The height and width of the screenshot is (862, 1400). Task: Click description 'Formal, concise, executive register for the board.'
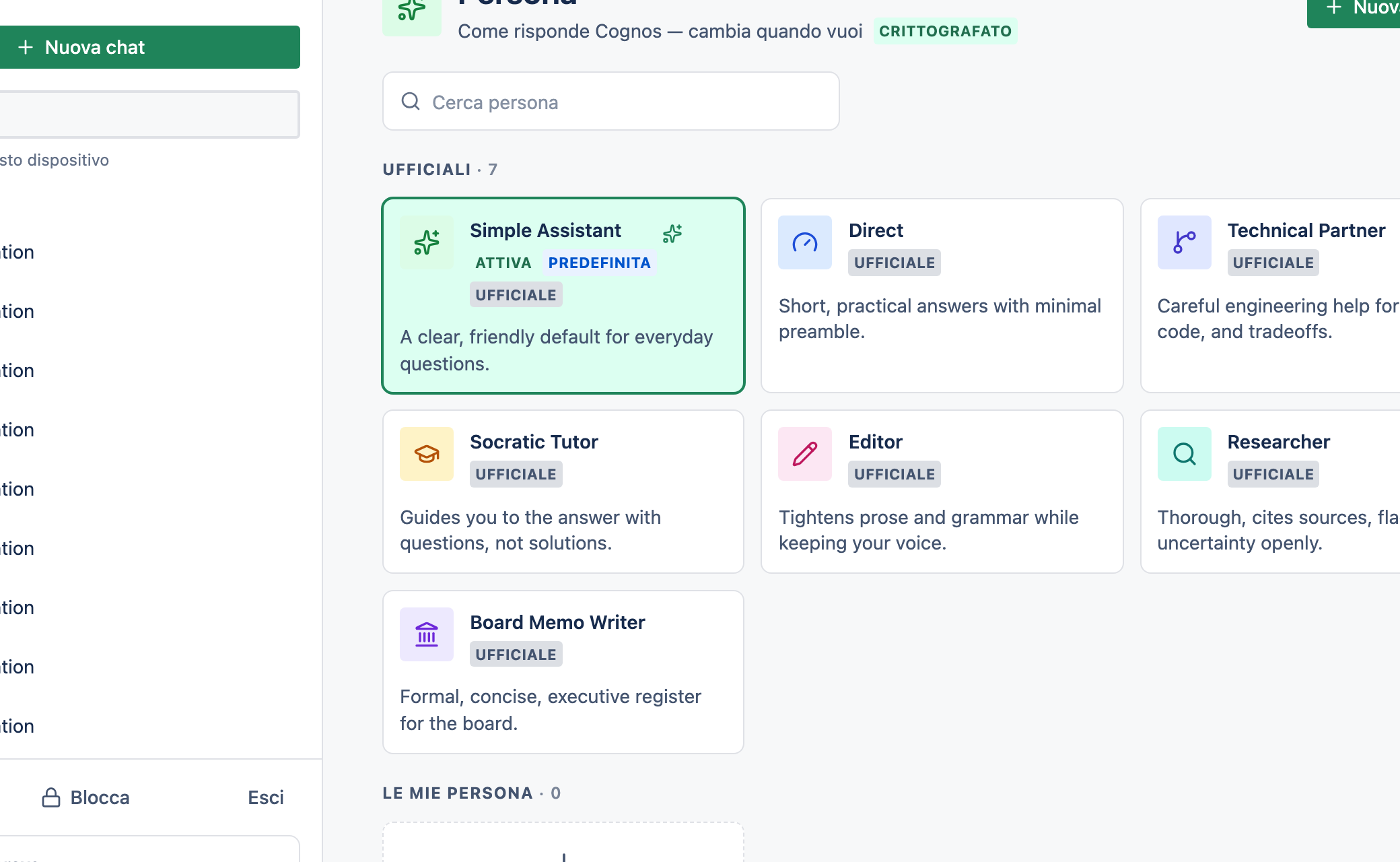[551, 710]
